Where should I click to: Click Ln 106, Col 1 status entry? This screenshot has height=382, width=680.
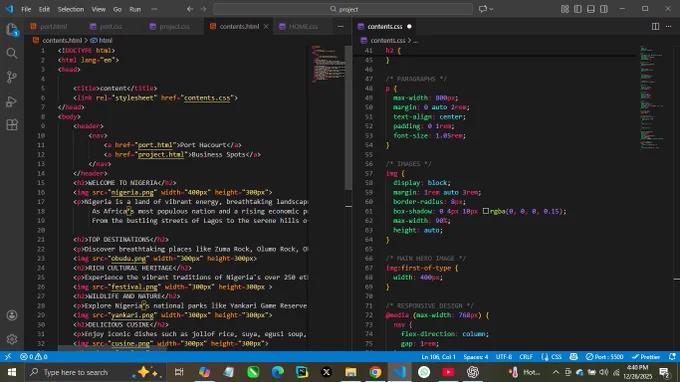(x=438, y=357)
